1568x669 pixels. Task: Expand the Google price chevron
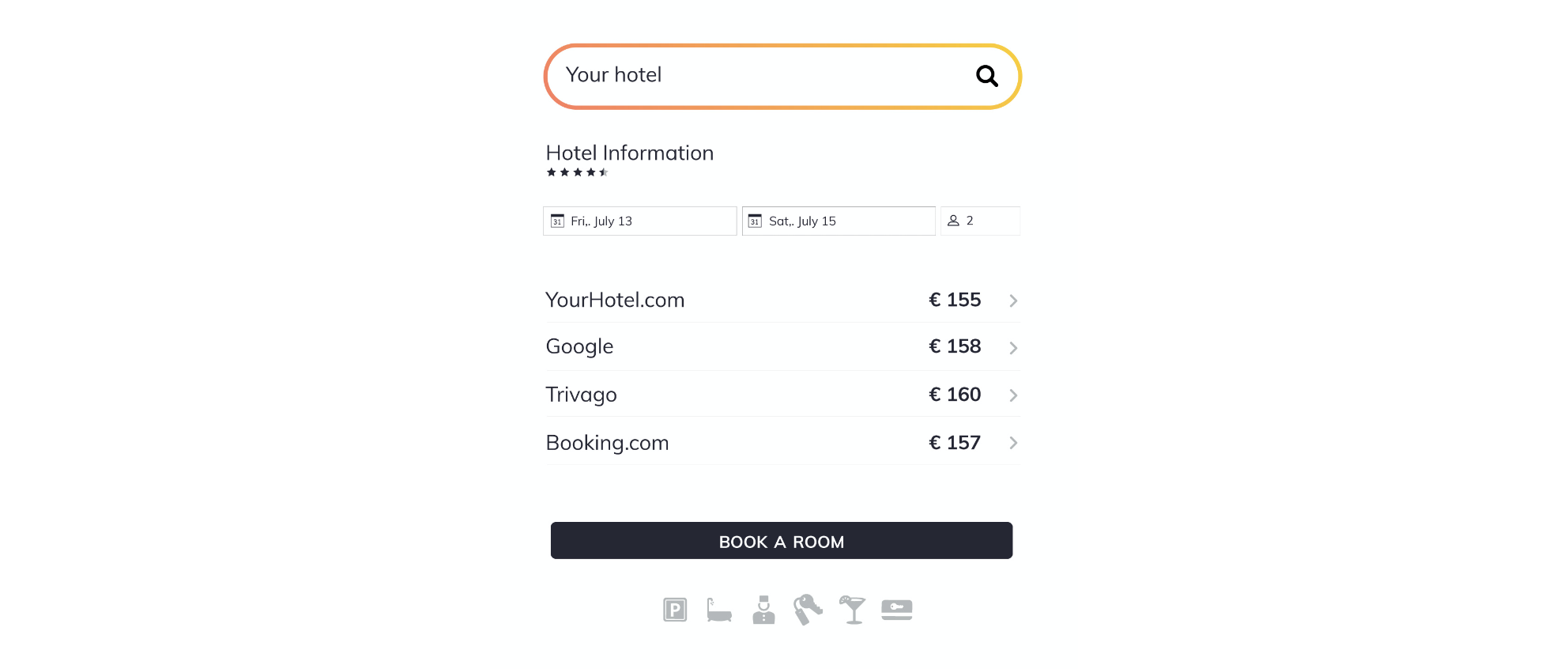tap(1013, 348)
